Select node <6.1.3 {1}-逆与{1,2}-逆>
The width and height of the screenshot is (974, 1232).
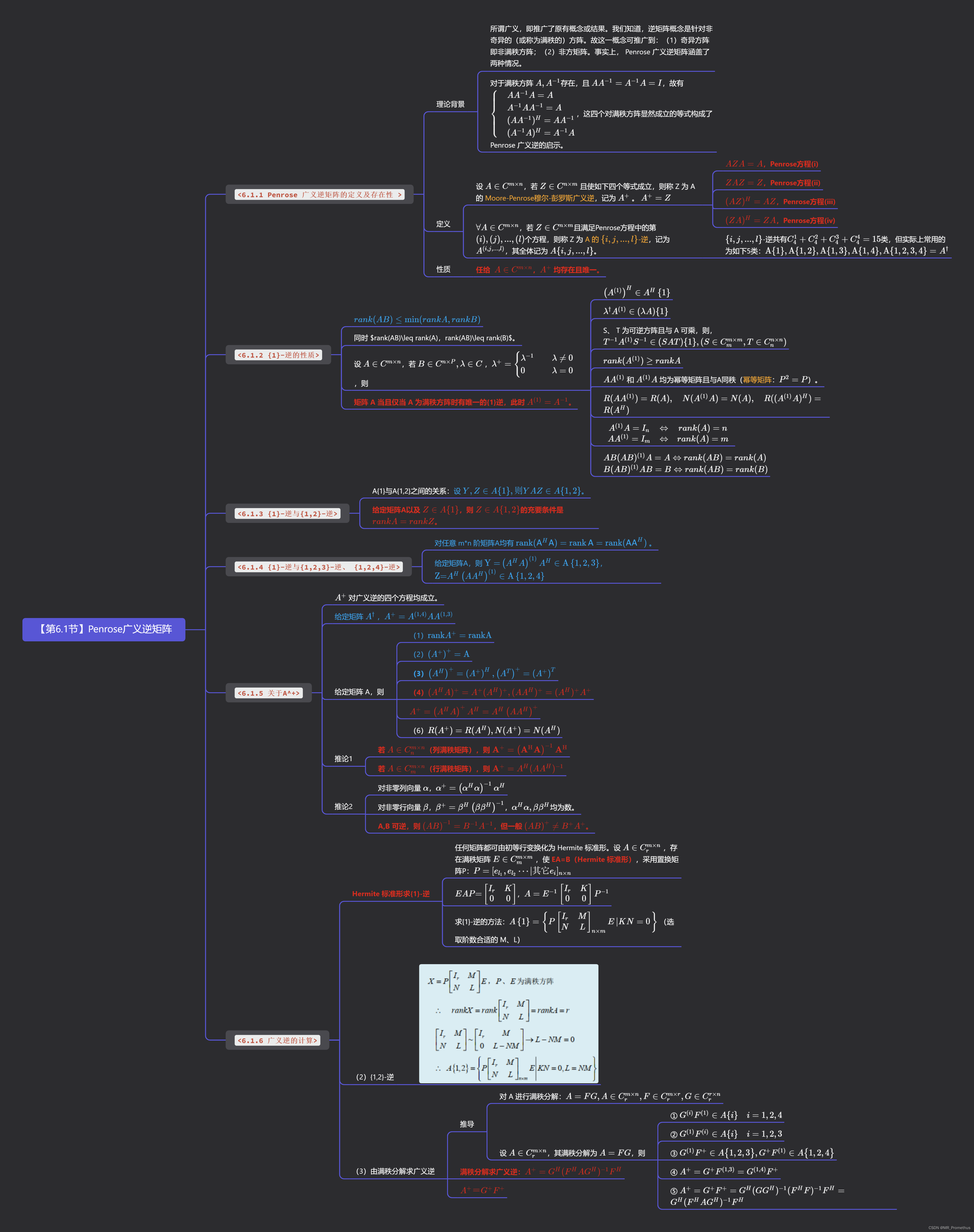[287, 513]
